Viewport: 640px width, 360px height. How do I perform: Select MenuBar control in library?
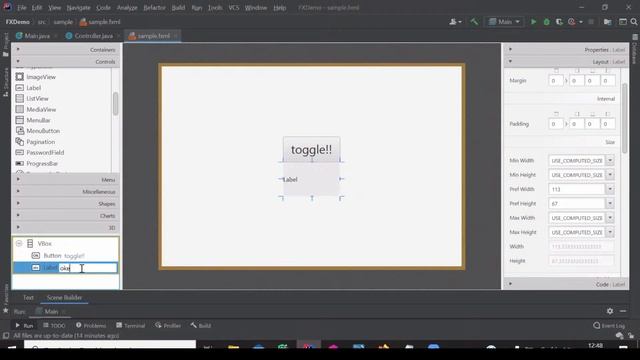coord(38,120)
